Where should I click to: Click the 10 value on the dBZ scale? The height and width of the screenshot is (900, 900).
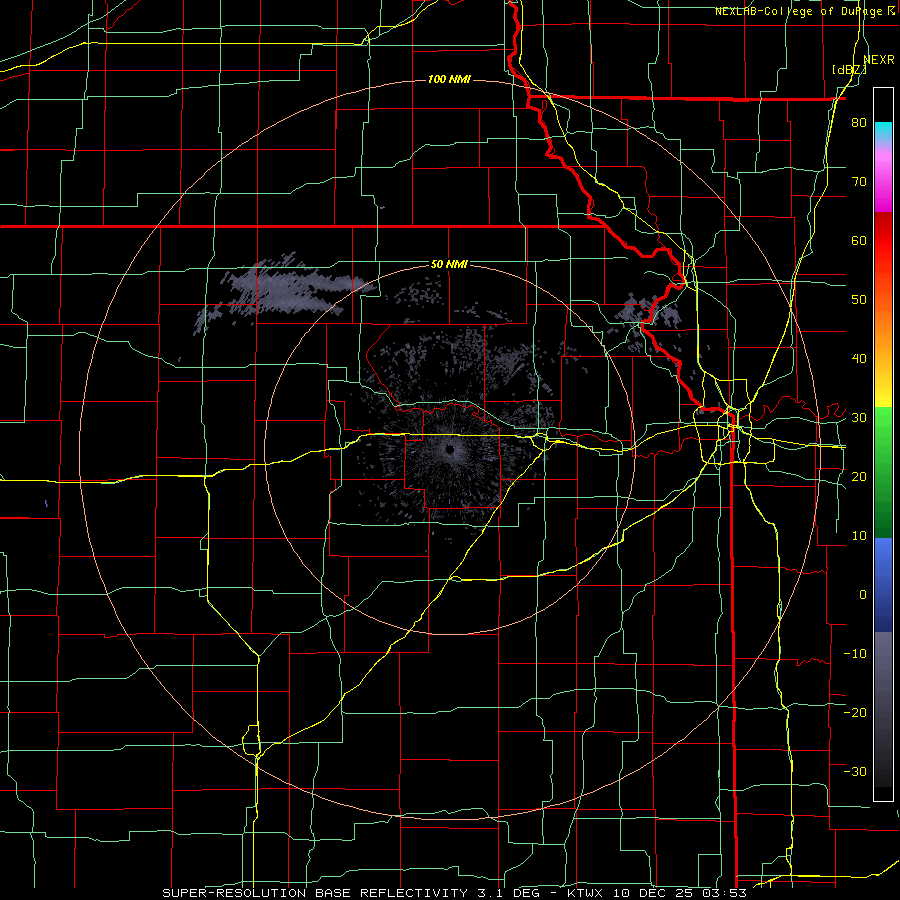[859, 536]
